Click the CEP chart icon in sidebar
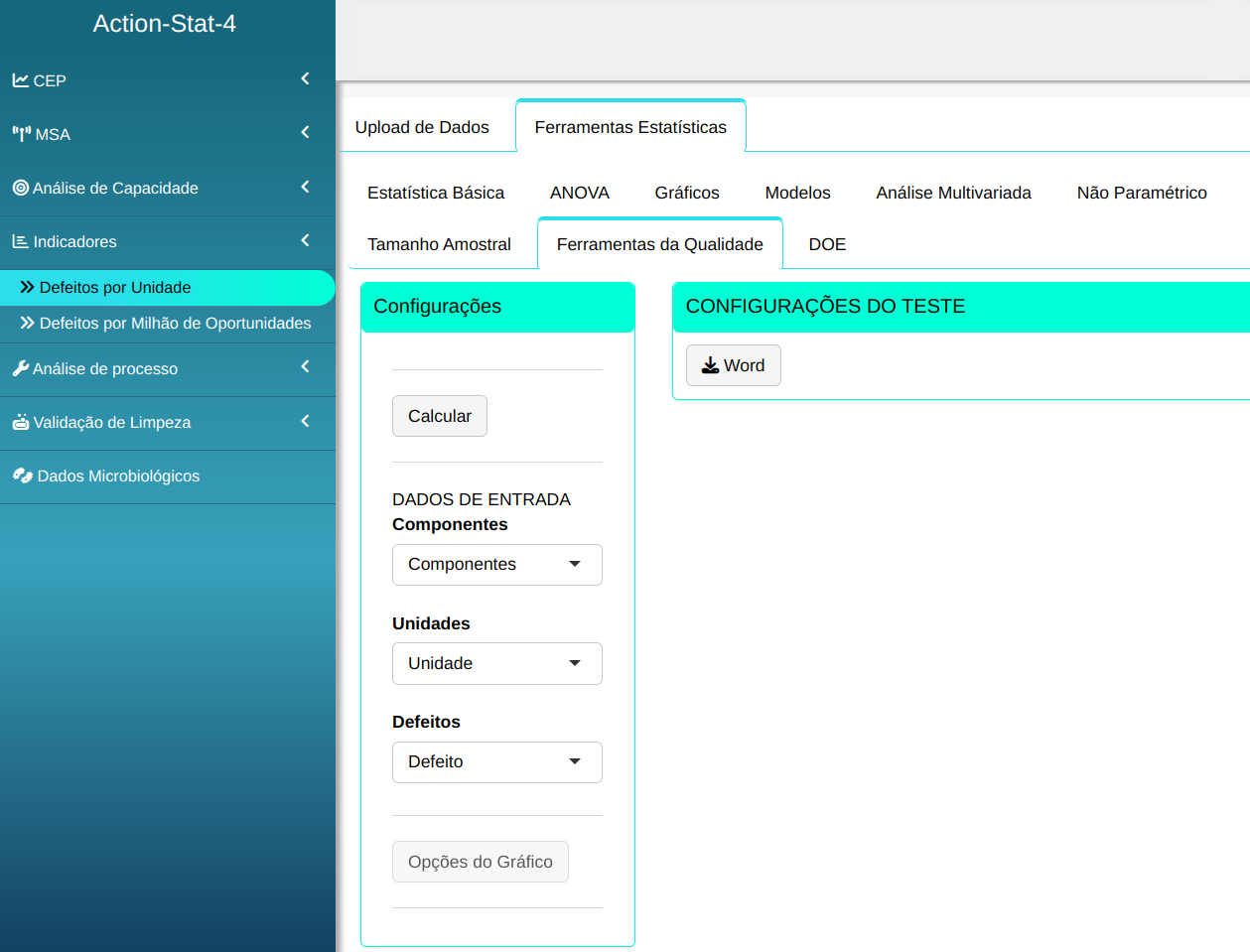 point(20,80)
